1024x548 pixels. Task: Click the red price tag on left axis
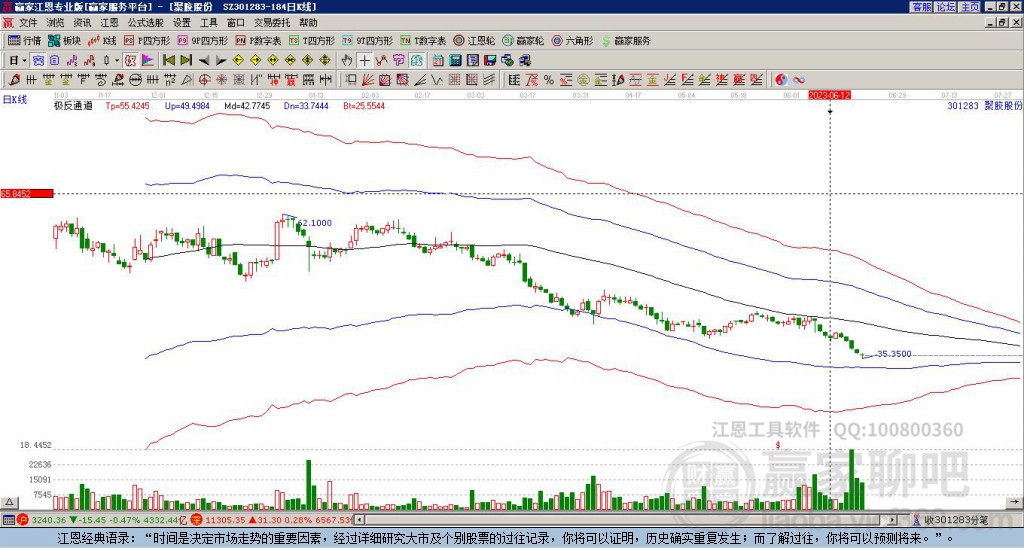(x=26, y=193)
